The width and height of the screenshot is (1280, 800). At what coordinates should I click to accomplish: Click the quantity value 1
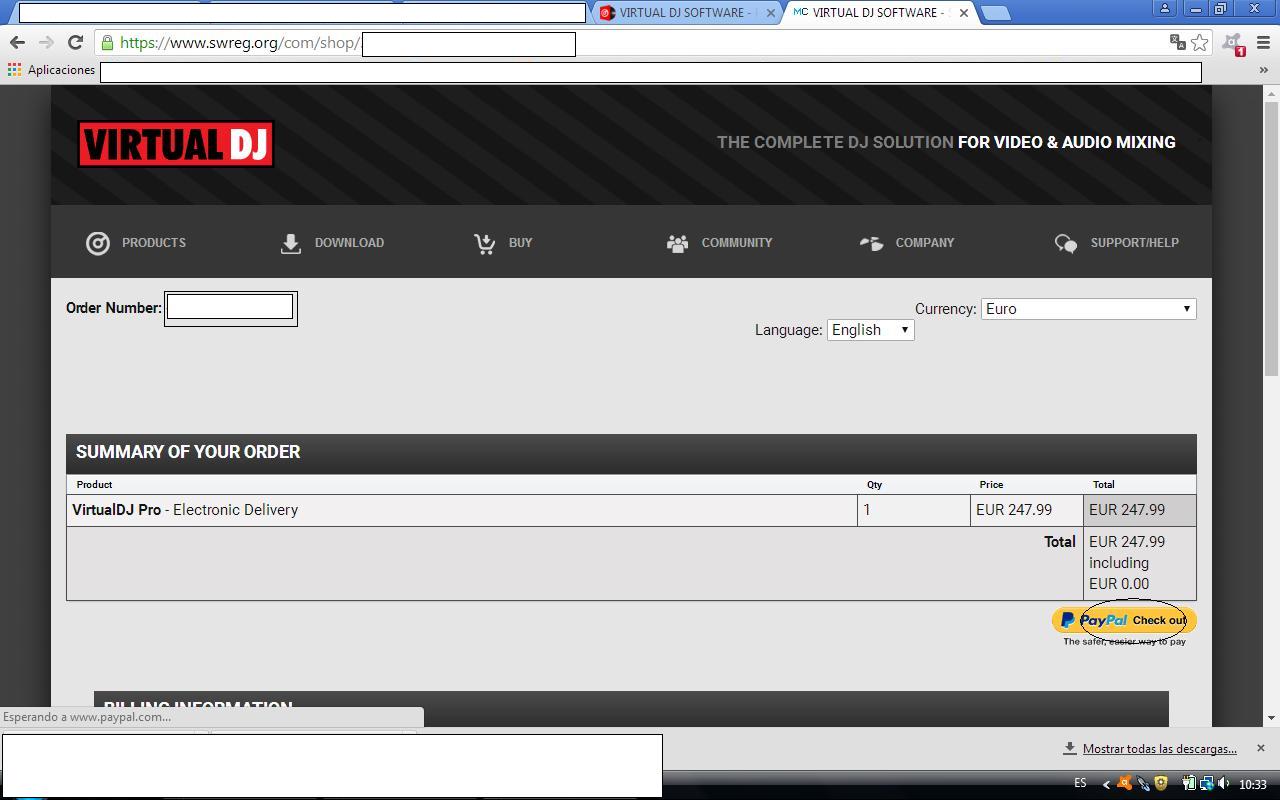click(x=867, y=510)
